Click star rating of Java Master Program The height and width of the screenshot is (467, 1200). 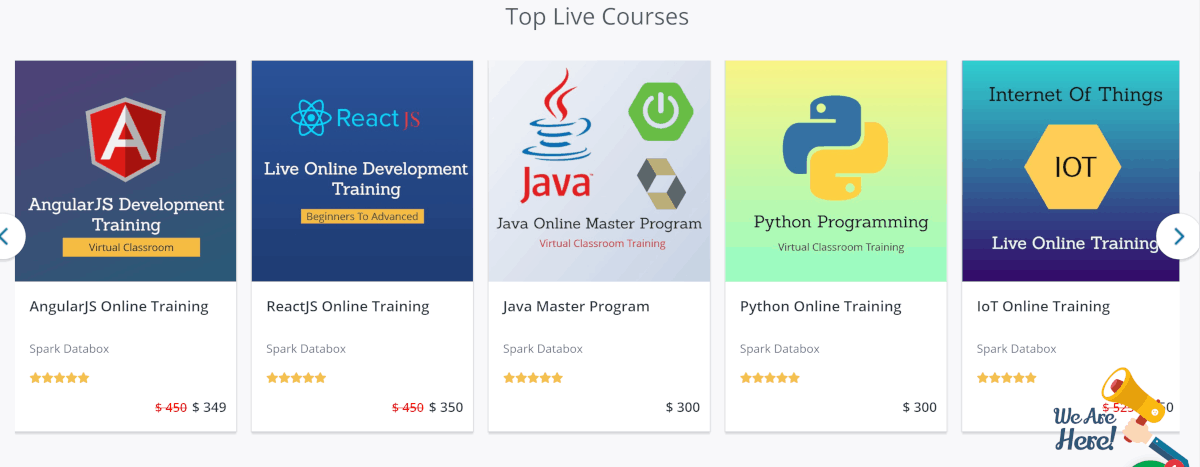click(x=533, y=378)
